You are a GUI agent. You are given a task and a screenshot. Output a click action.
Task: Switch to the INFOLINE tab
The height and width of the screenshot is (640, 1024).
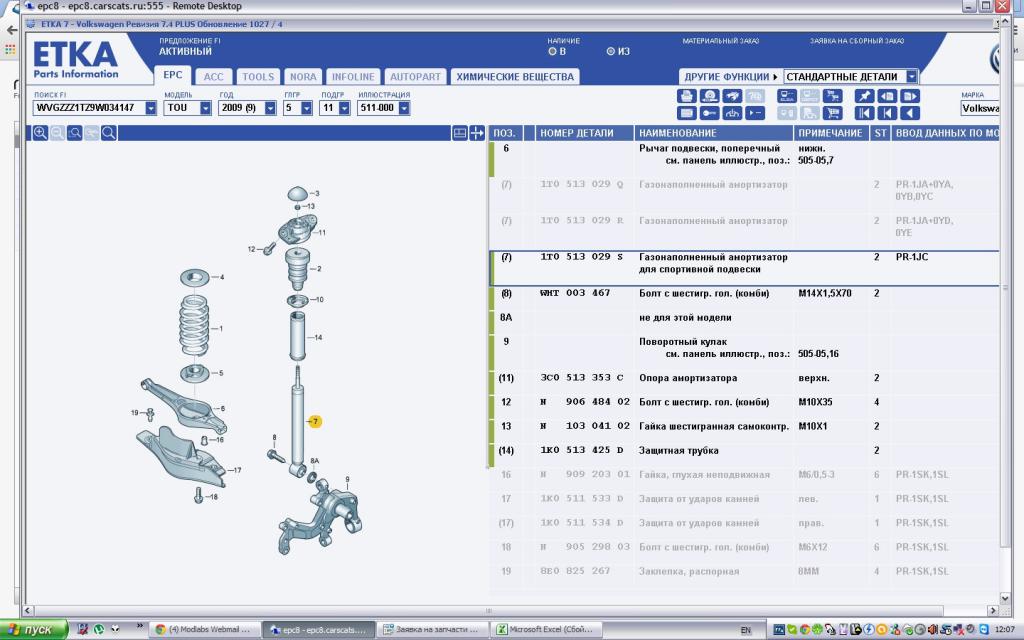click(353, 77)
